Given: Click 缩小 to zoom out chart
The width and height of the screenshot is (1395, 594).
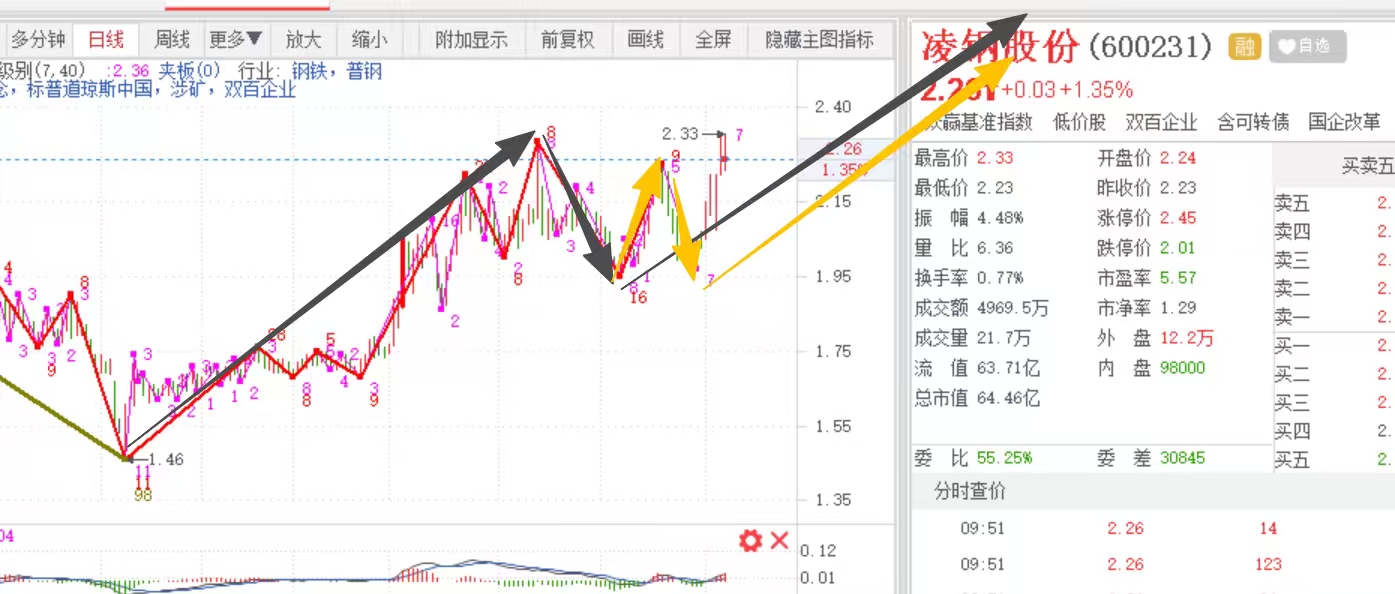Looking at the screenshot, I should tap(370, 40).
